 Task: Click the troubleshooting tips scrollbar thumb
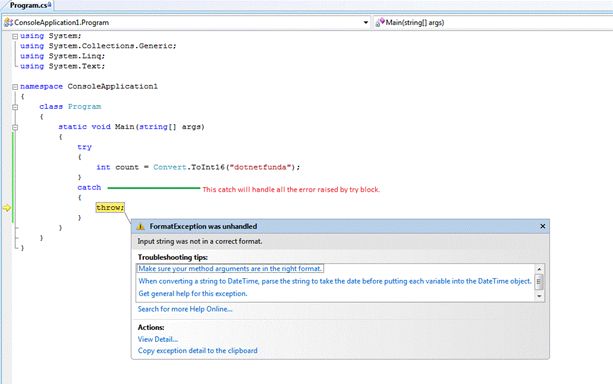[539, 282]
